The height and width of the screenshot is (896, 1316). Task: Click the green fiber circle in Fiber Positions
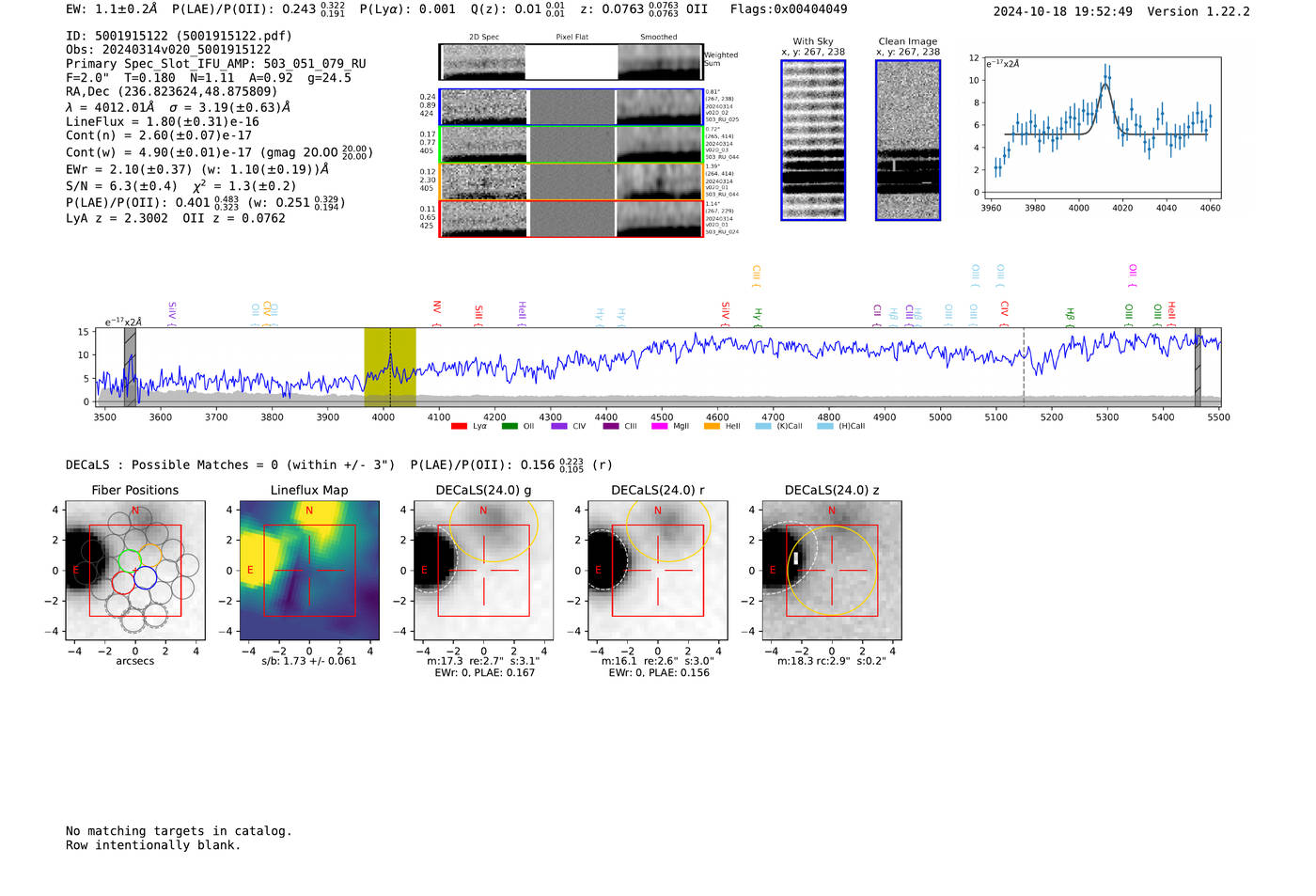point(131,561)
